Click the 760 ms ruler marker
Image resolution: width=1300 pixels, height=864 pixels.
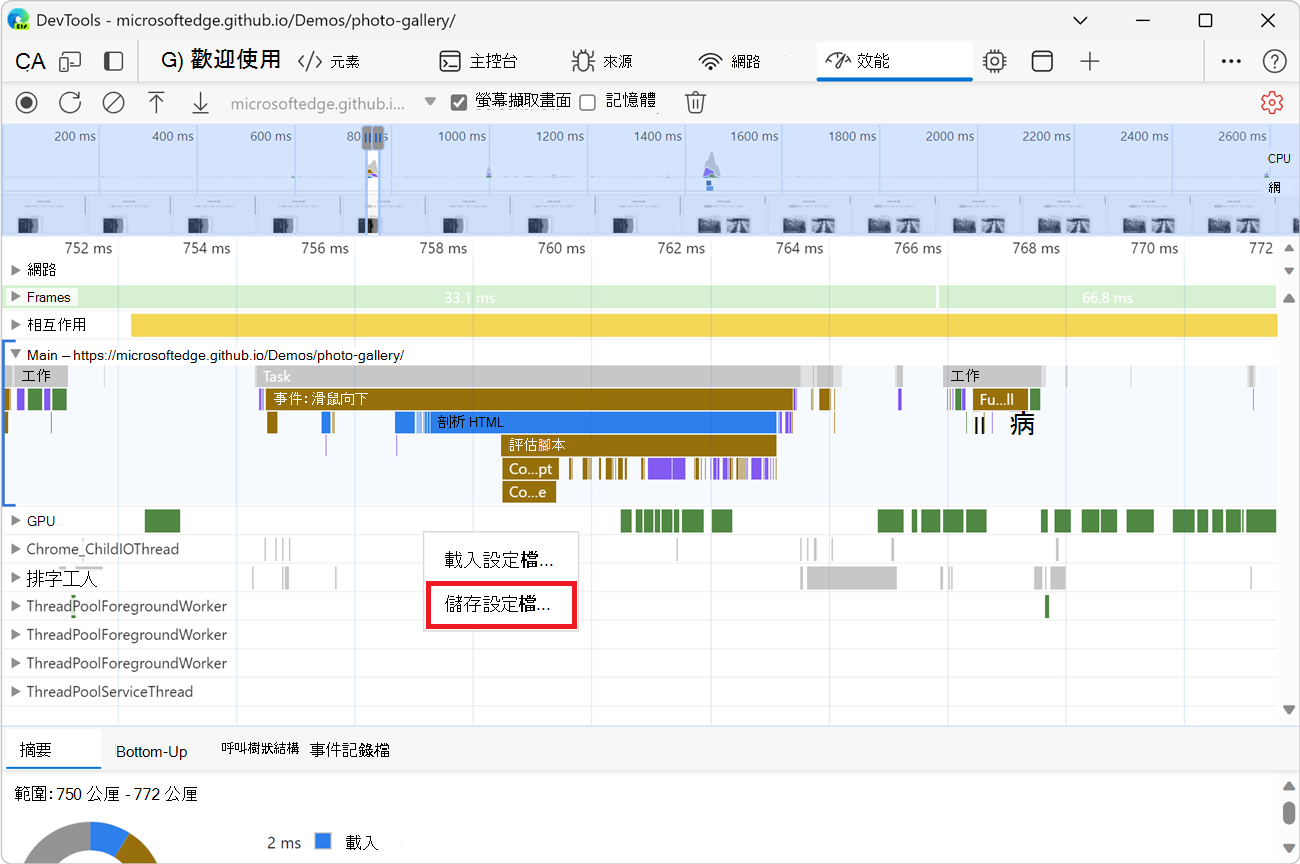(x=562, y=248)
